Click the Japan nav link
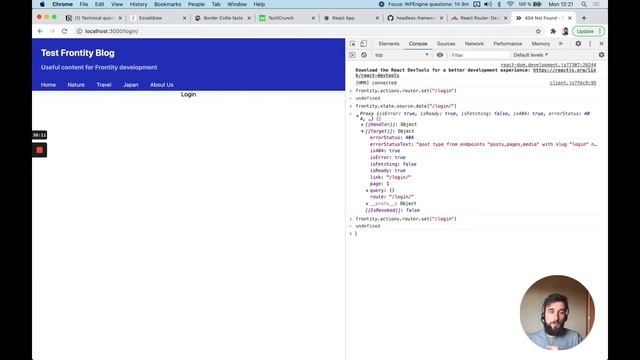Screen dimensions: 640x360 point(131,85)
